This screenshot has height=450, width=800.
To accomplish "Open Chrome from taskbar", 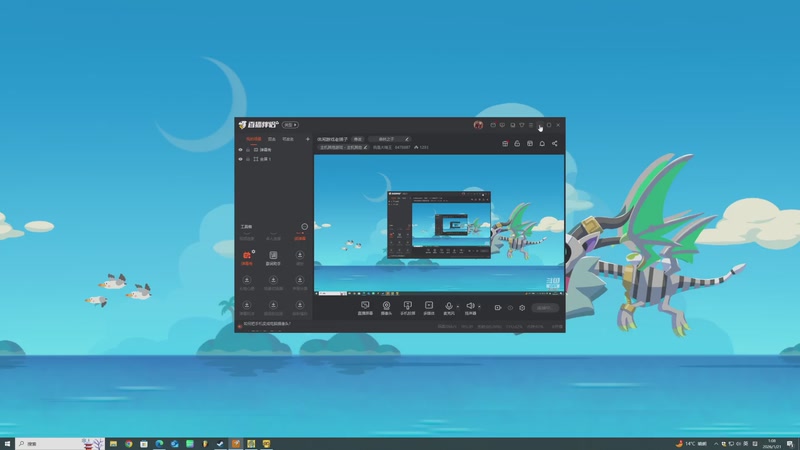I will (x=129, y=444).
